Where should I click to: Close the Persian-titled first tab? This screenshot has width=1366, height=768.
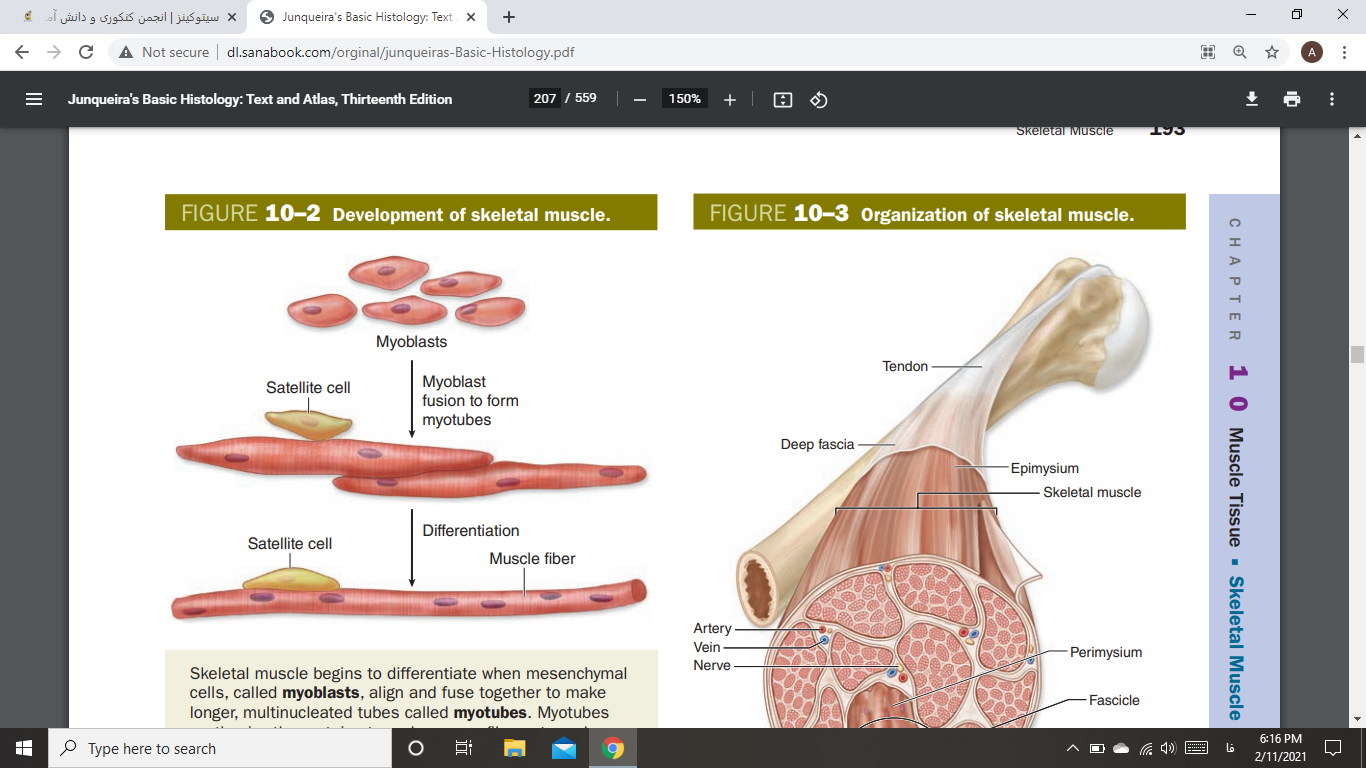pyautogui.click(x=232, y=17)
